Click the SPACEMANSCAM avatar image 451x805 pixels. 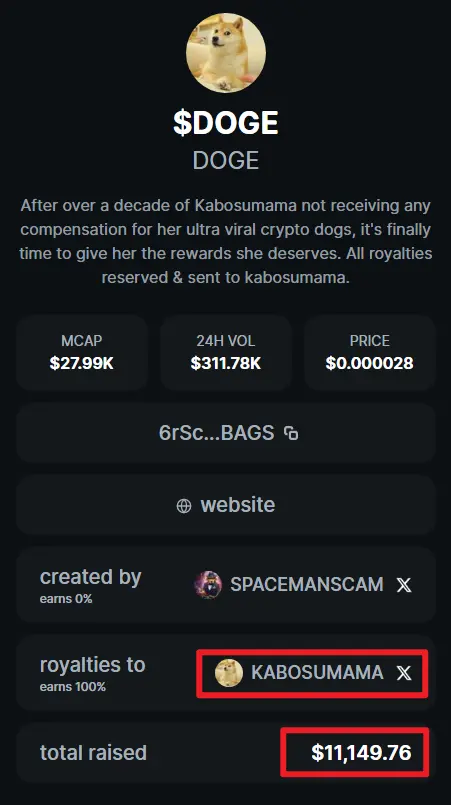pyautogui.click(x=208, y=584)
